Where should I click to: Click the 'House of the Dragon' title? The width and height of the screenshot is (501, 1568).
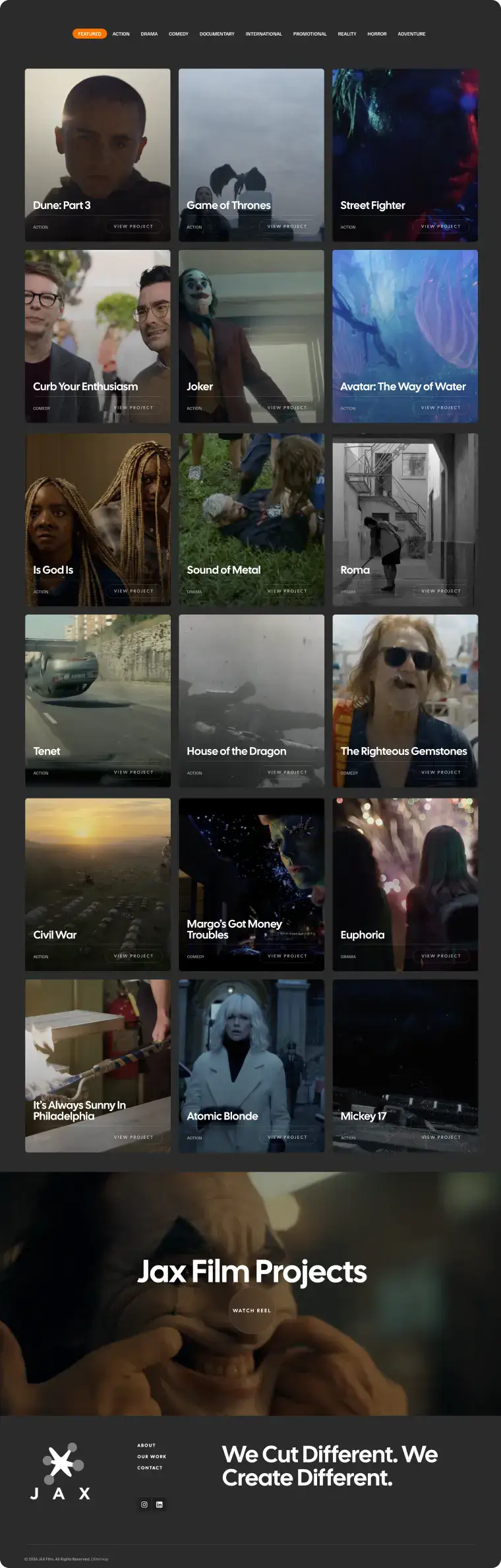coord(237,751)
